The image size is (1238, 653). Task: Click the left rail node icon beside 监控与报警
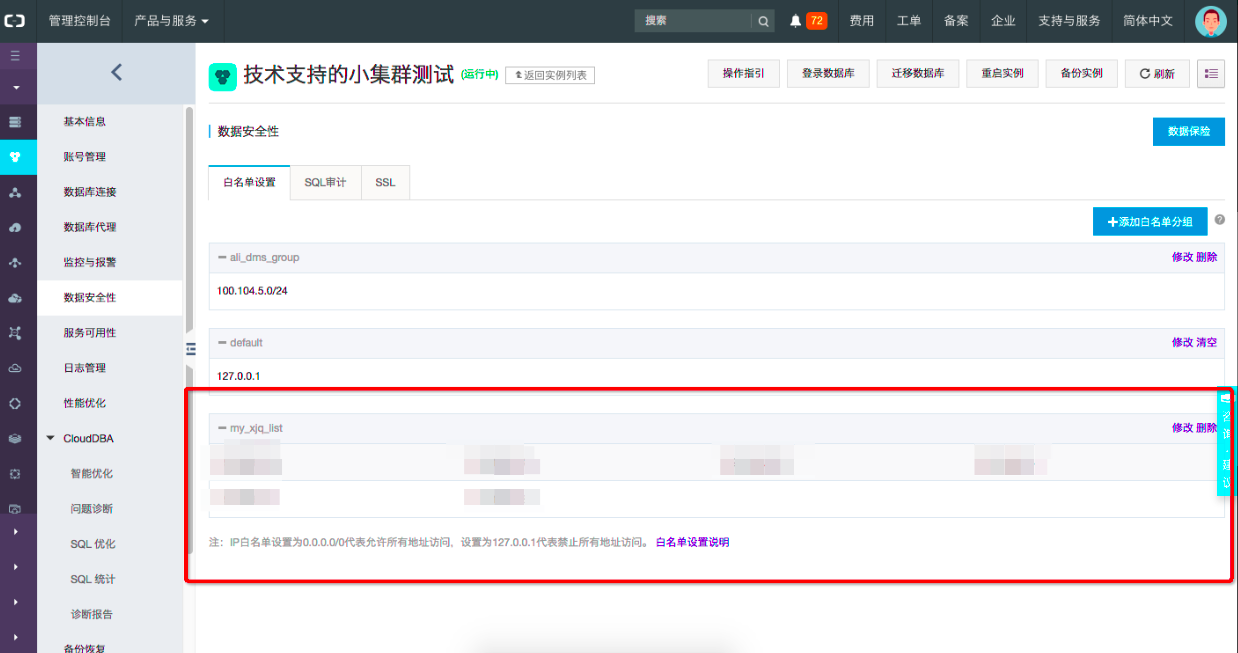click(15, 262)
